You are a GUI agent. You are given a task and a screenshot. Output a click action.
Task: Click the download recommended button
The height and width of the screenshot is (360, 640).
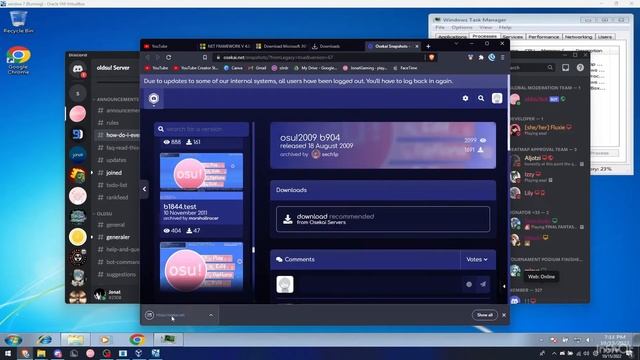[x=383, y=219]
